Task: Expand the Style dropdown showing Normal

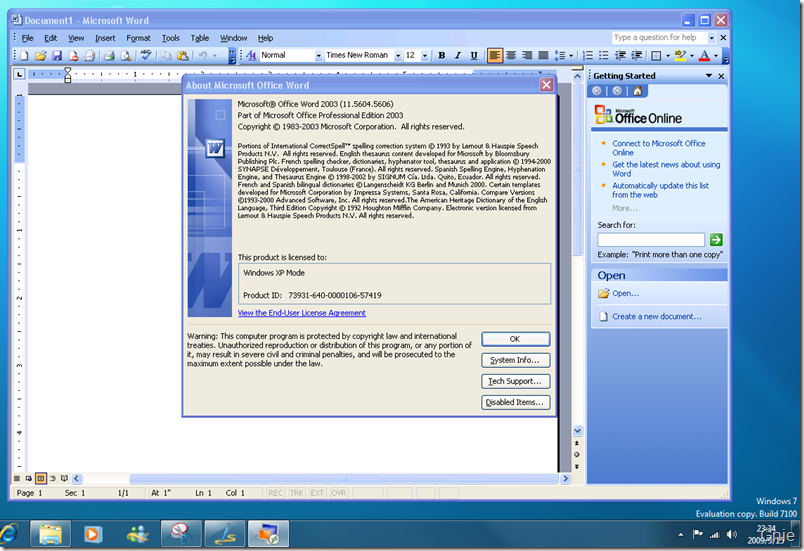Action: pos(318,55)
